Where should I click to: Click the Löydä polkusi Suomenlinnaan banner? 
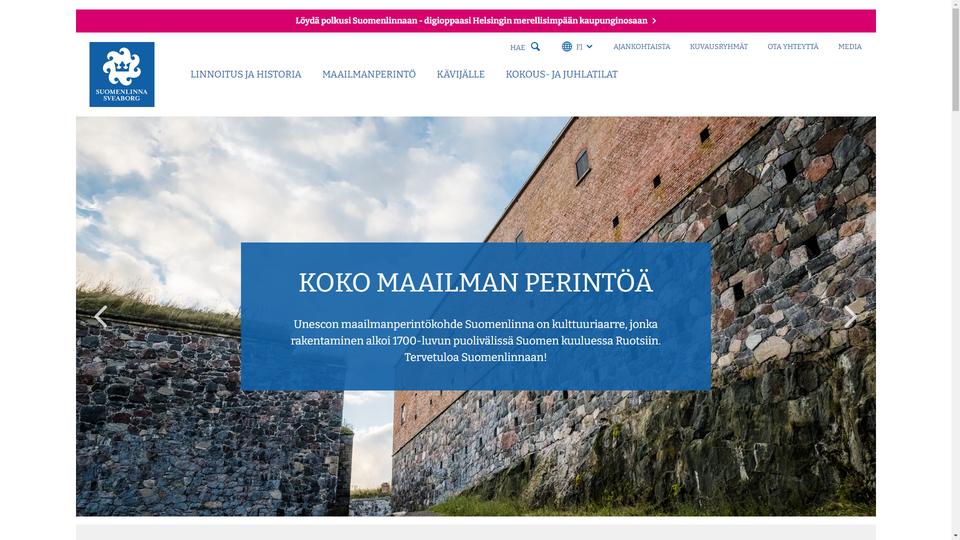point(476,21)
